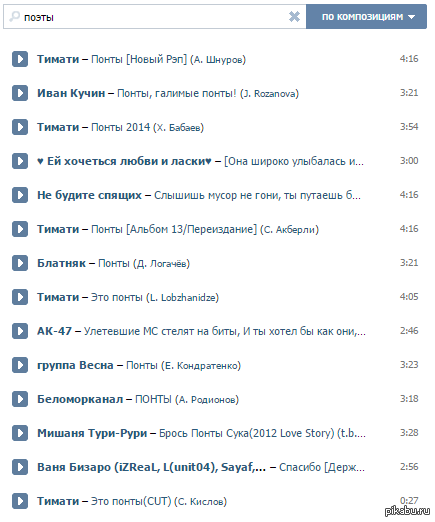Screen dimensions: 435x522
Task: Play Тимати – Понты [Новый Рэп] track
Action: coord(20,59)
